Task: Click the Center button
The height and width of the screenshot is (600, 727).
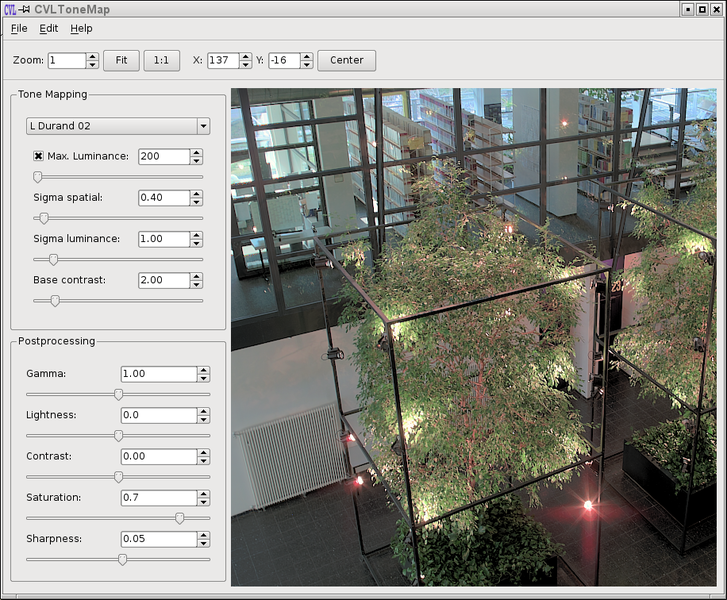Action: click(346, 60)
